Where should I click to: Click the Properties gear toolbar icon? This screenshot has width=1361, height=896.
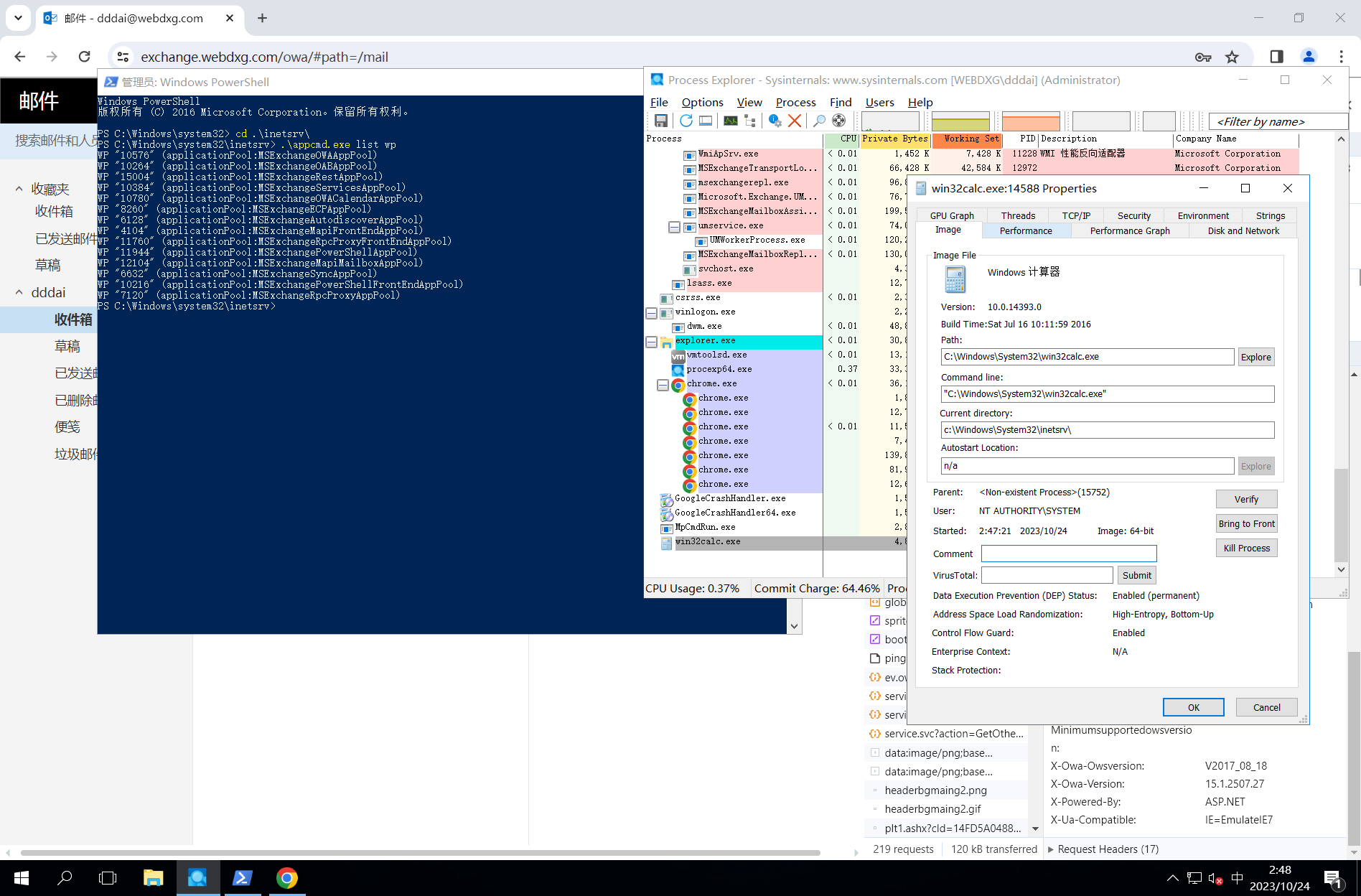775,121
